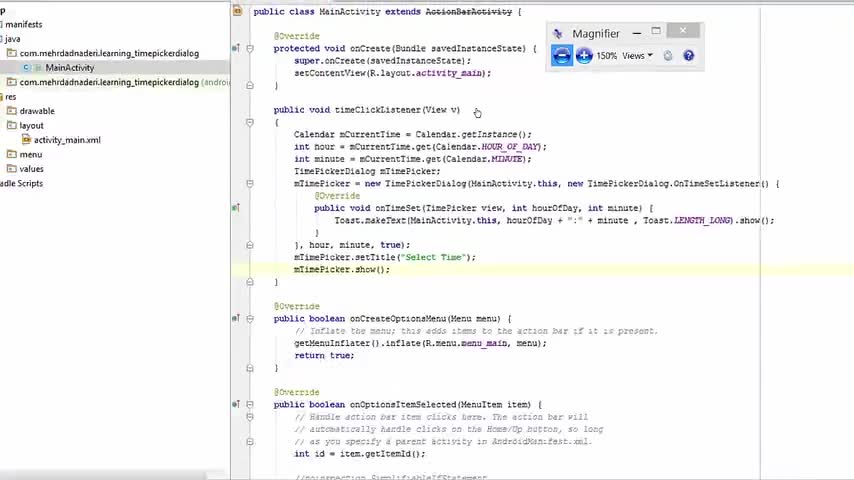Click the activity_main.xml file icon
Viewport: 854px width, 480px height.
click(26, 139)
